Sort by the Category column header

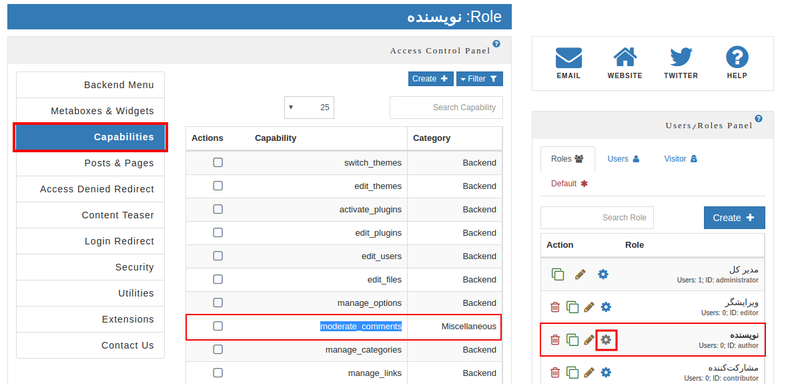[432, 138]
